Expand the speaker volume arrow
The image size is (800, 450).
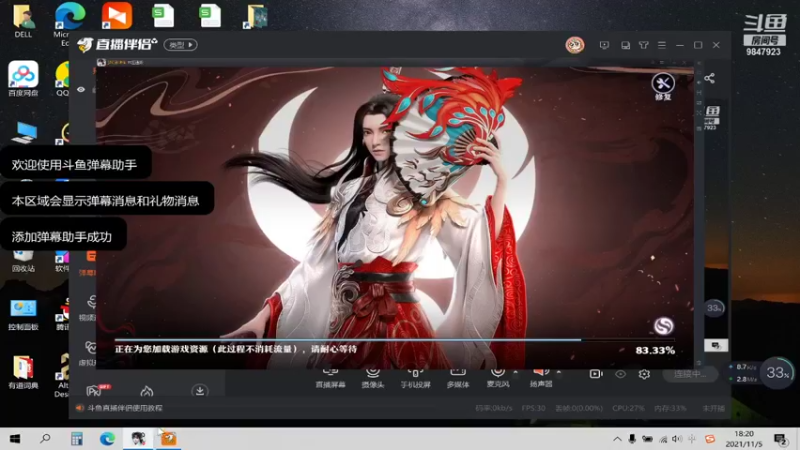point(559,372)
